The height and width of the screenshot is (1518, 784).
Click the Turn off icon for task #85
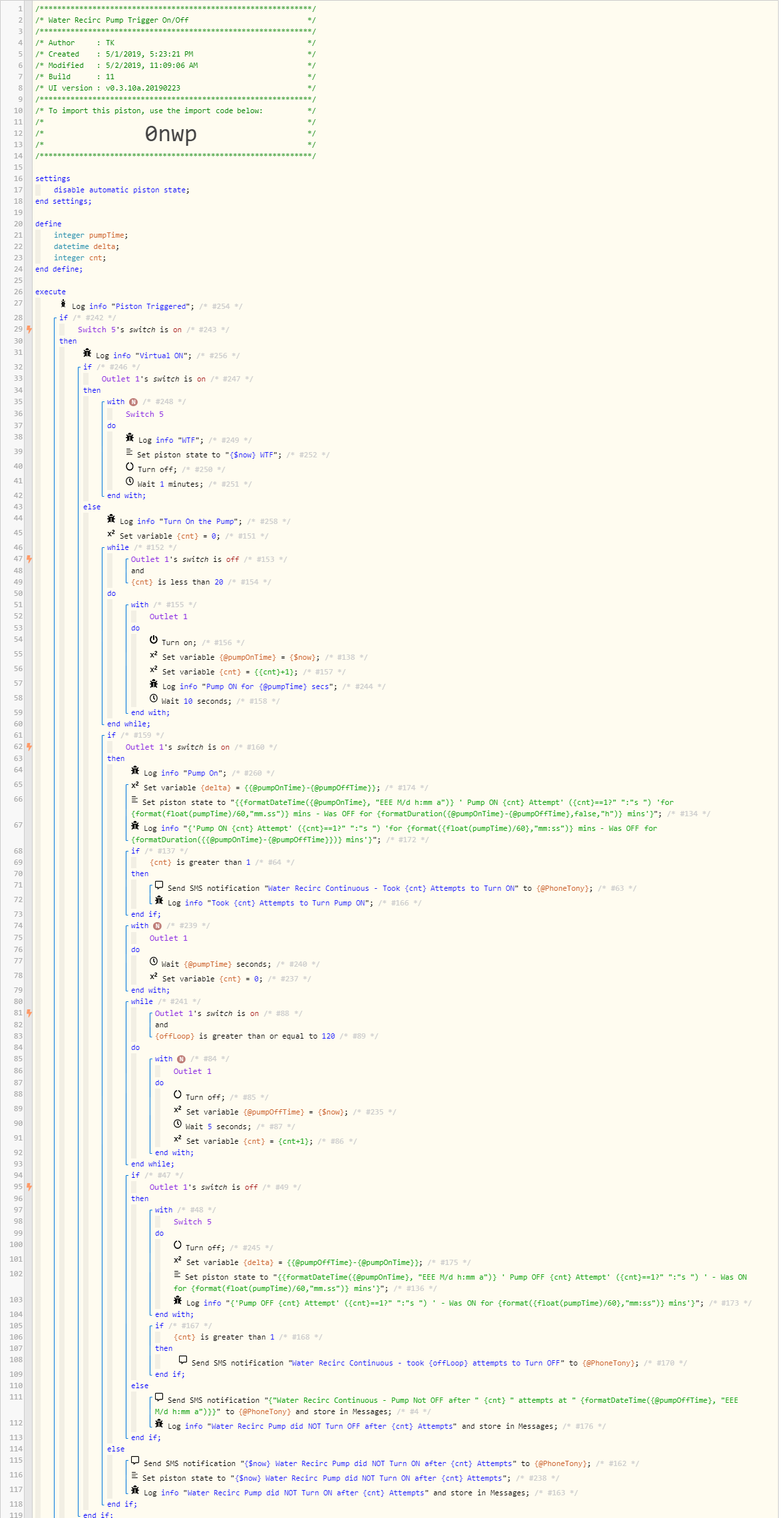[178, 1095]
